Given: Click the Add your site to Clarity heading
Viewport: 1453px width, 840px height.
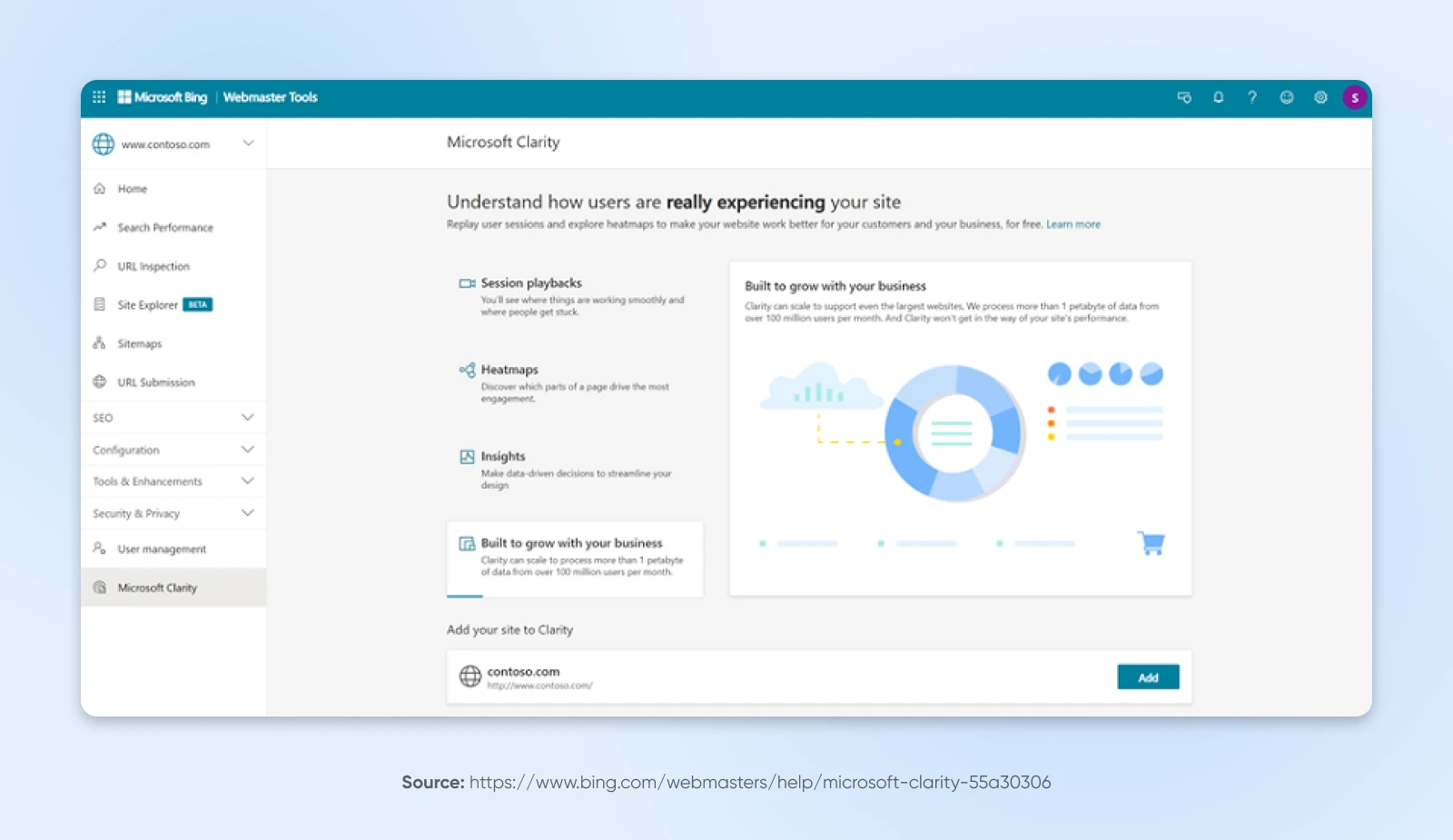Looking at the screenshot, I should click(509, 630).
